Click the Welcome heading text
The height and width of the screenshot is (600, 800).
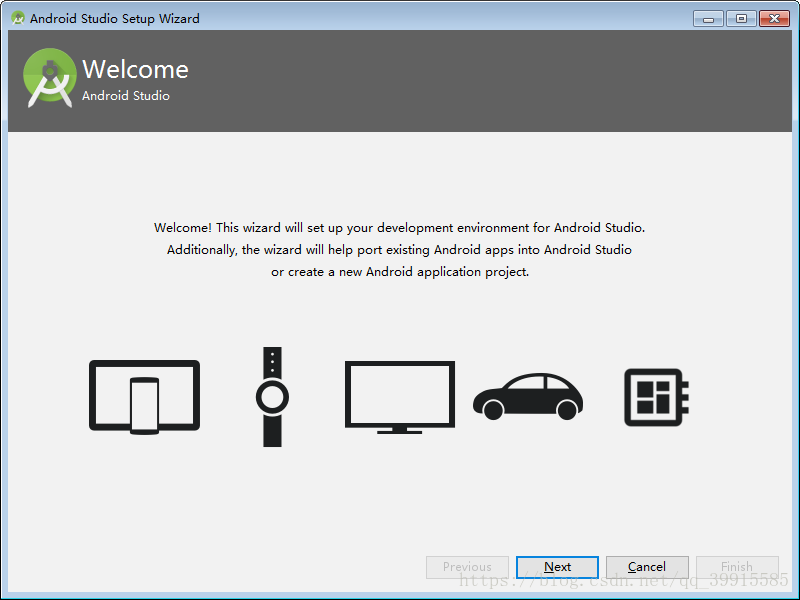[x=135, y=69]
